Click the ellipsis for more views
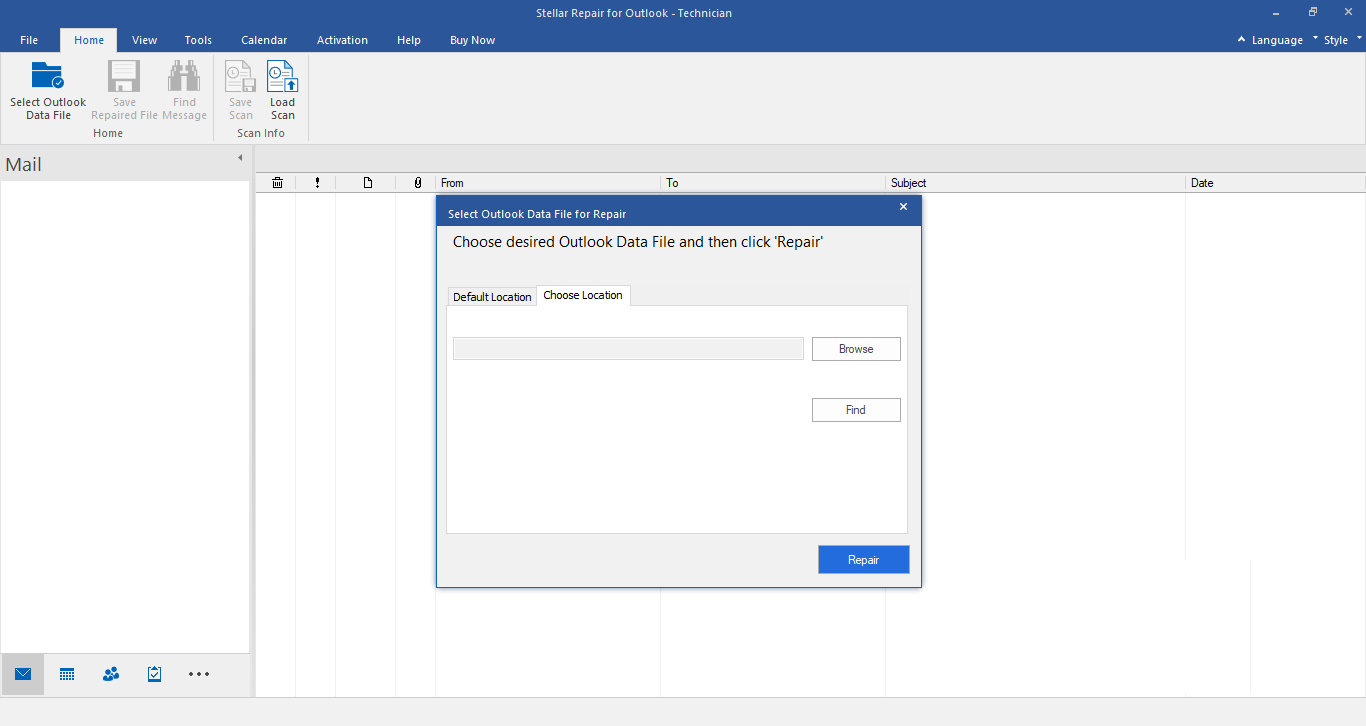This screenshot has width=1366, height=726. pyautogui.click(x=198, y=674)
